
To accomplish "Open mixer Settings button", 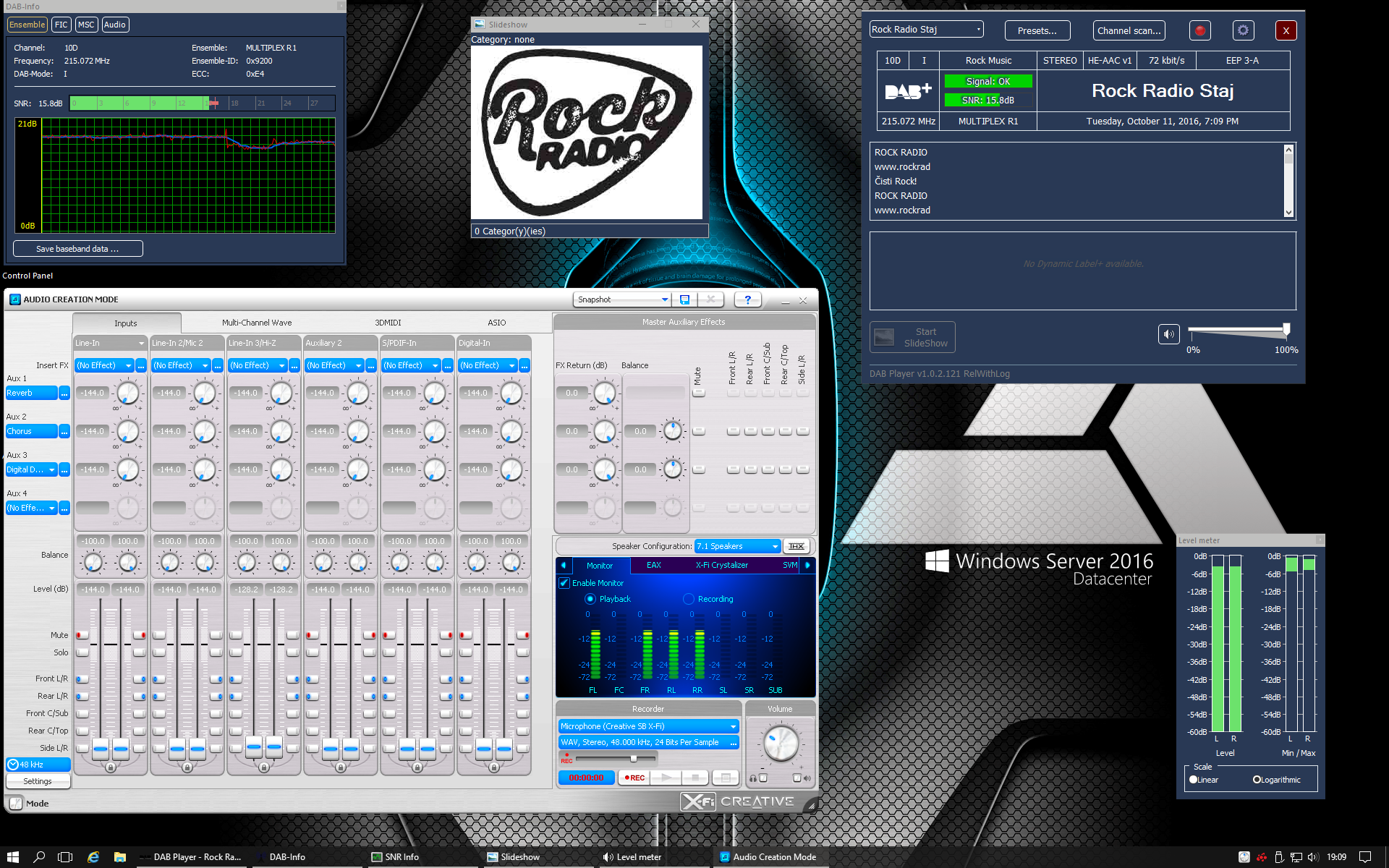I will pos(38,781).
